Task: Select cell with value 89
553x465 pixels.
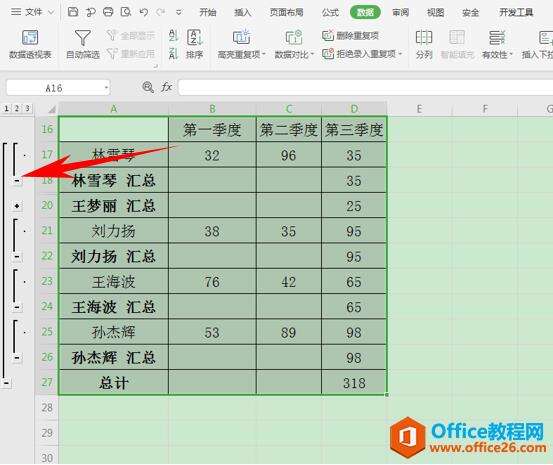Action: (x=288, y=332)
